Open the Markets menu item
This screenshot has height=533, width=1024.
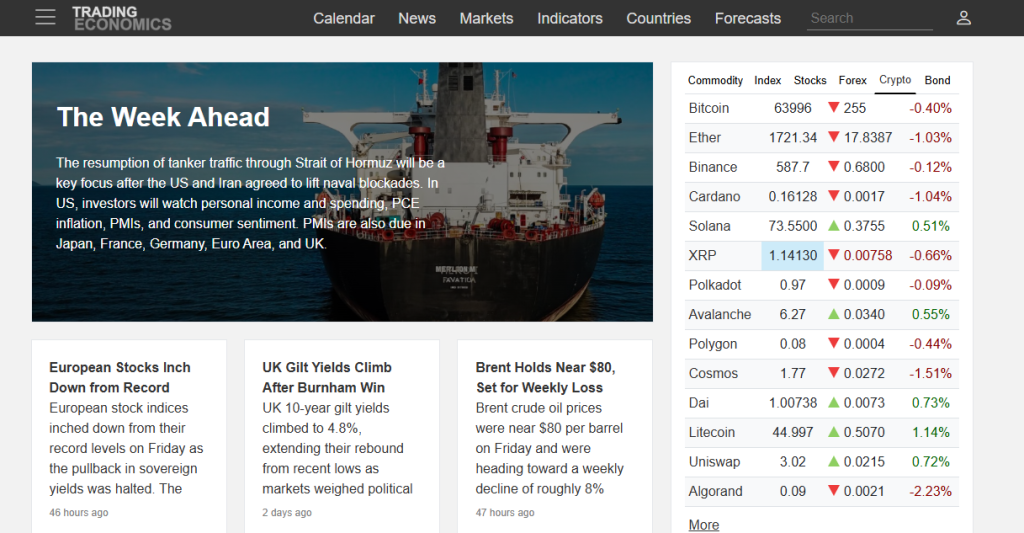coord(487,18)
